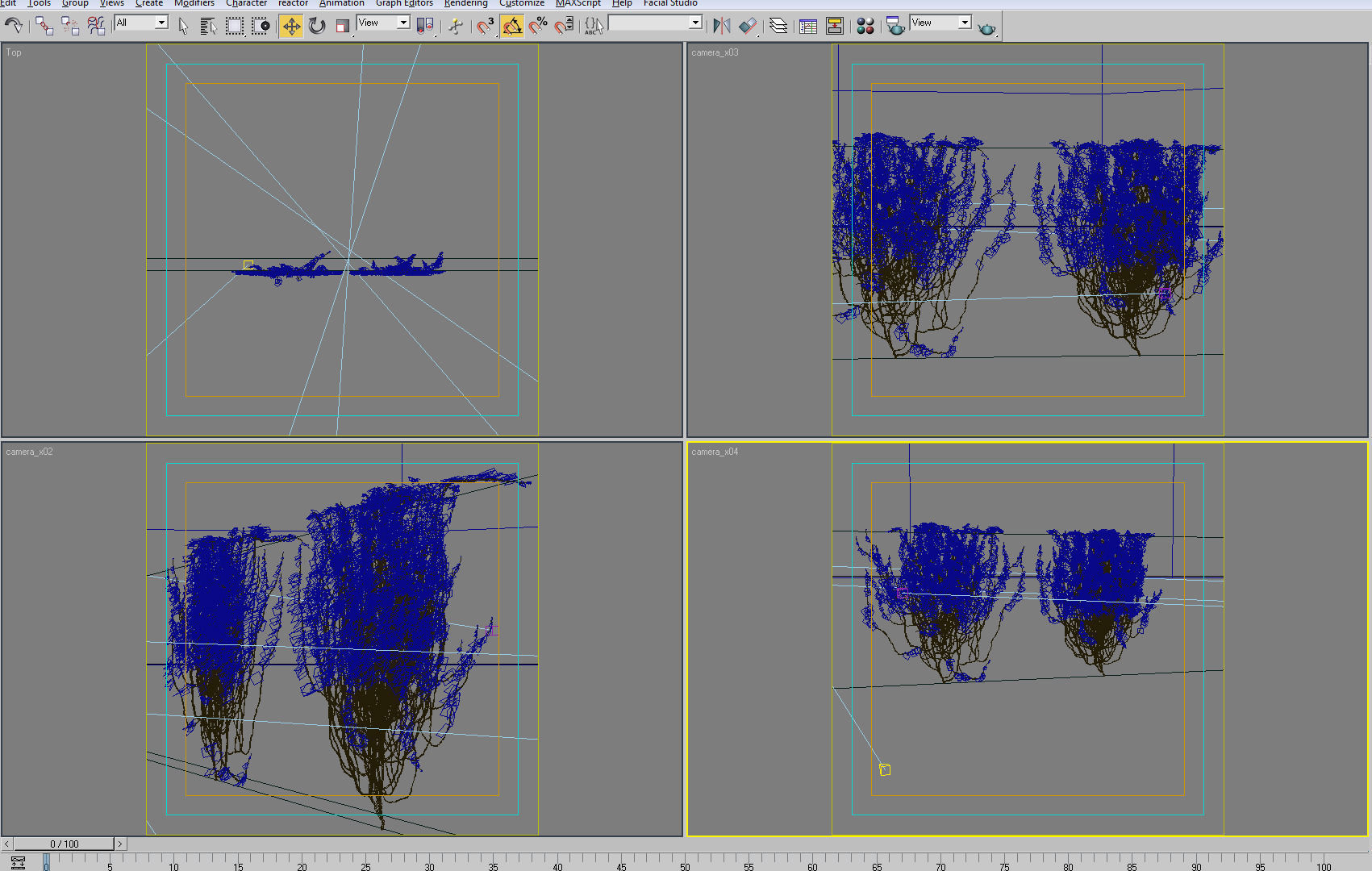Screen dimensions: 1372x871
Task: Open the Curve Editor icon
Action: point(808,26)
